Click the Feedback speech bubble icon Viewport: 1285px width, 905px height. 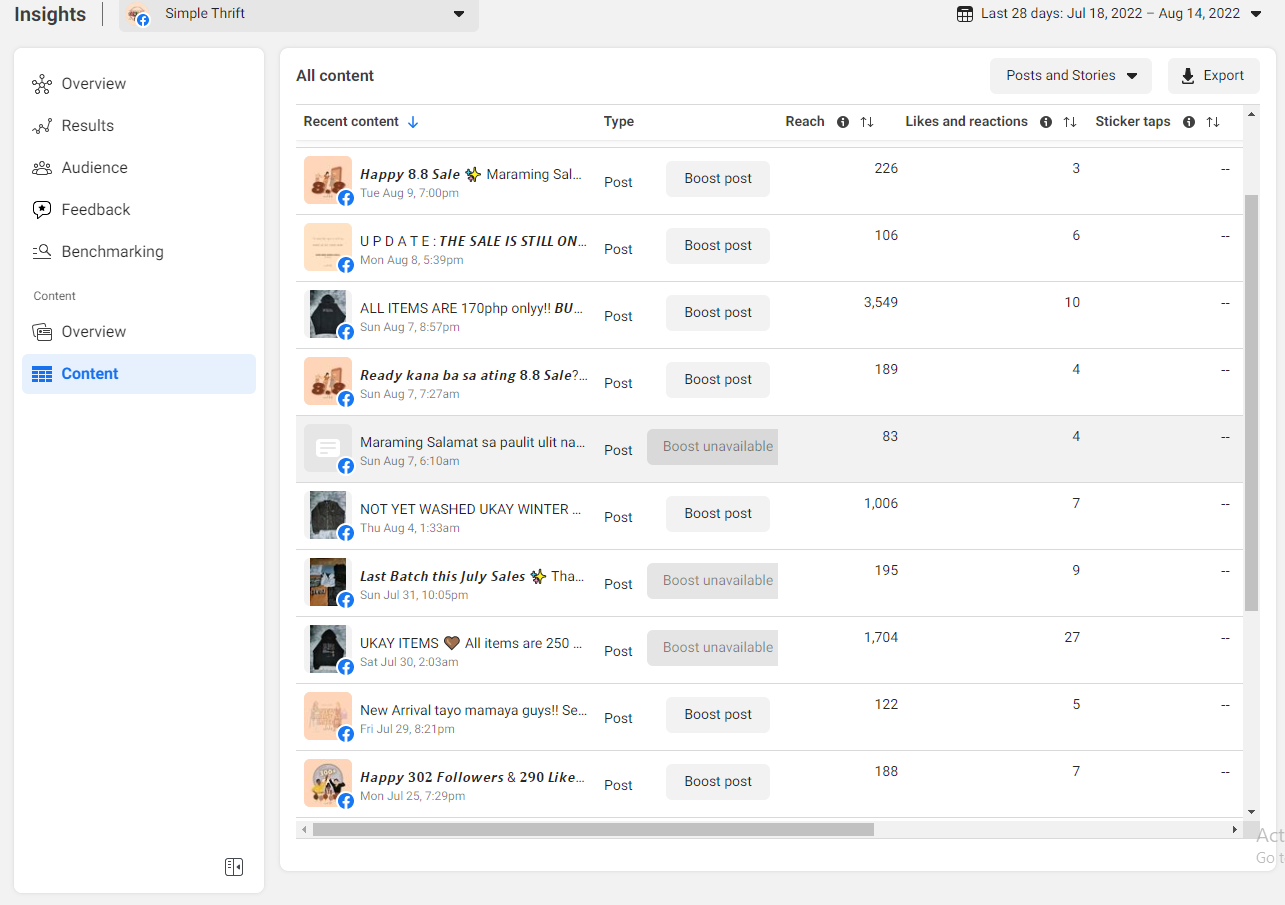[x=42, y=210]
